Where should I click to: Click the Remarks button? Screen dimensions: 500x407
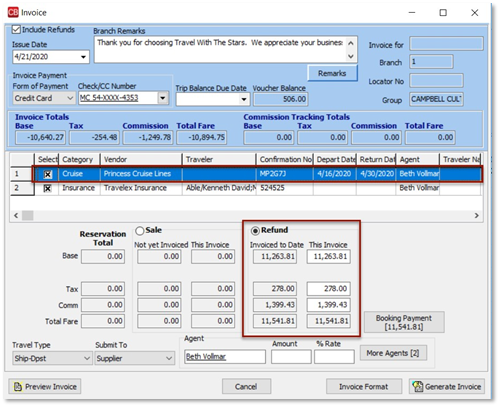[332, 73]
